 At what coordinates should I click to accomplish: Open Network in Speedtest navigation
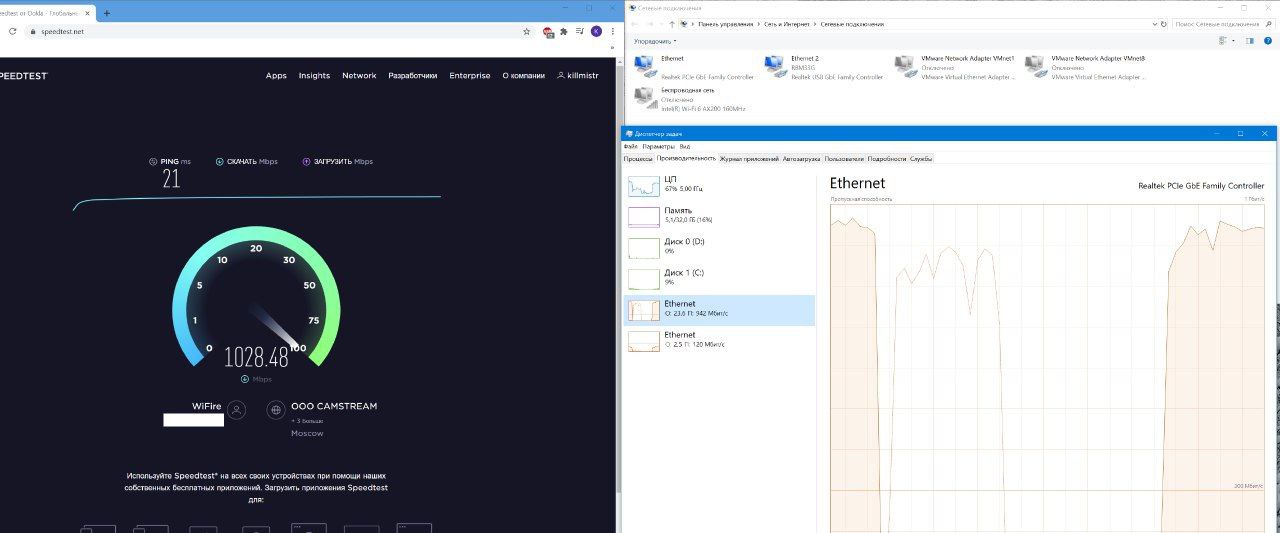pyautogui.click(x=359, y=75)
